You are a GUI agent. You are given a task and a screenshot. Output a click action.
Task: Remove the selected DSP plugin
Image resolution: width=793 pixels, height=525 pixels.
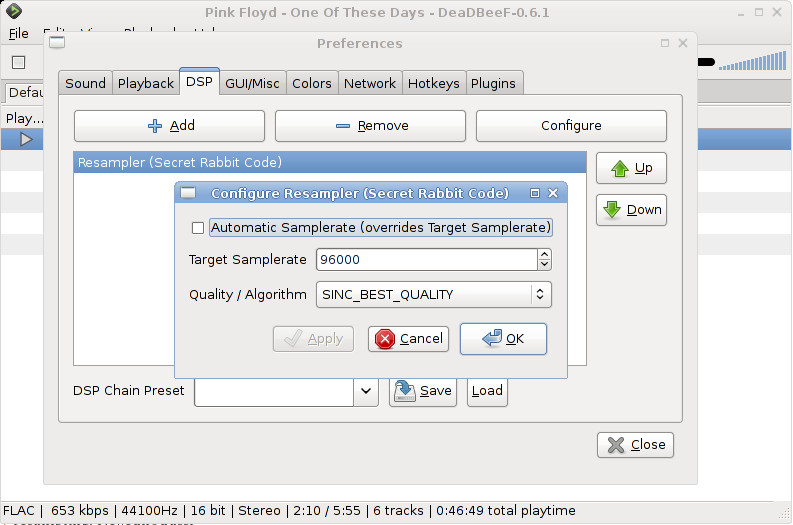[x=370, y=126]
